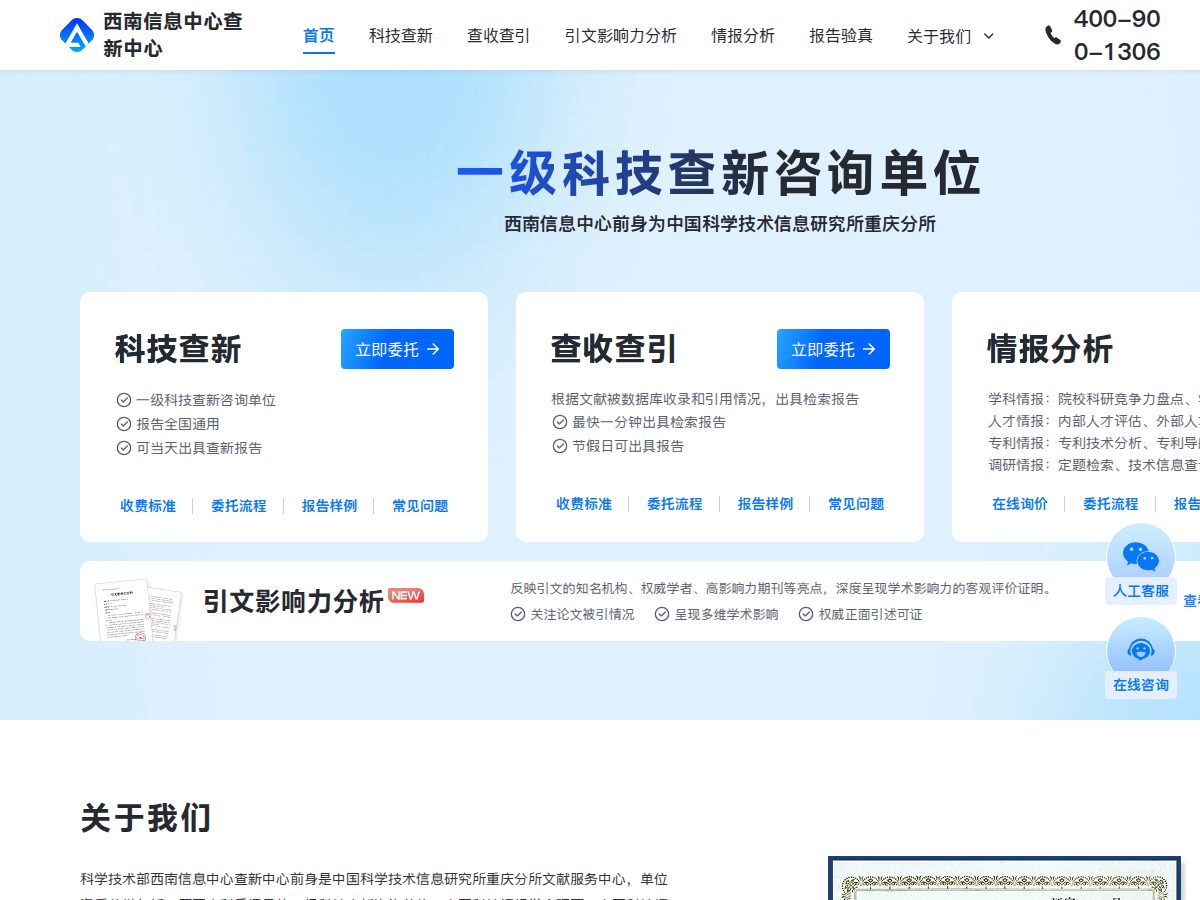Click the 查收查引 card heading

614,349
